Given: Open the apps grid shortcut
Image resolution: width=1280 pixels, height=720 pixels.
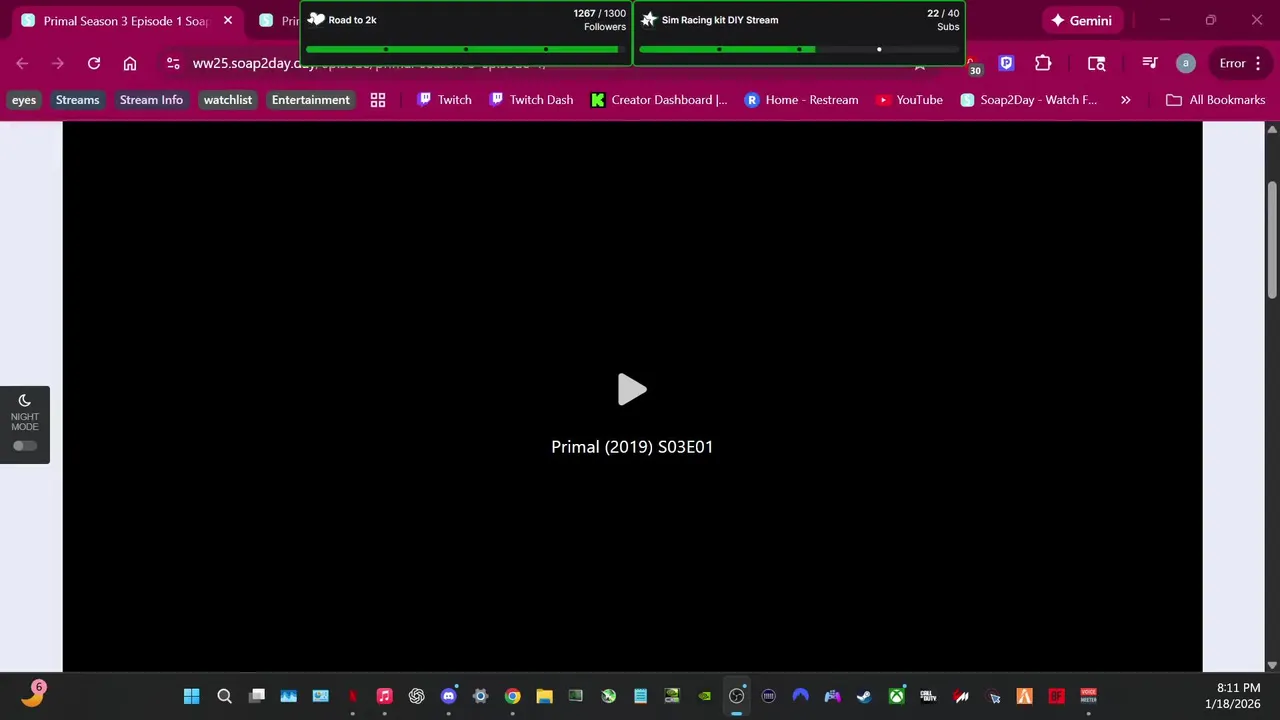Looking at the screenshot, I should (378, 100).
